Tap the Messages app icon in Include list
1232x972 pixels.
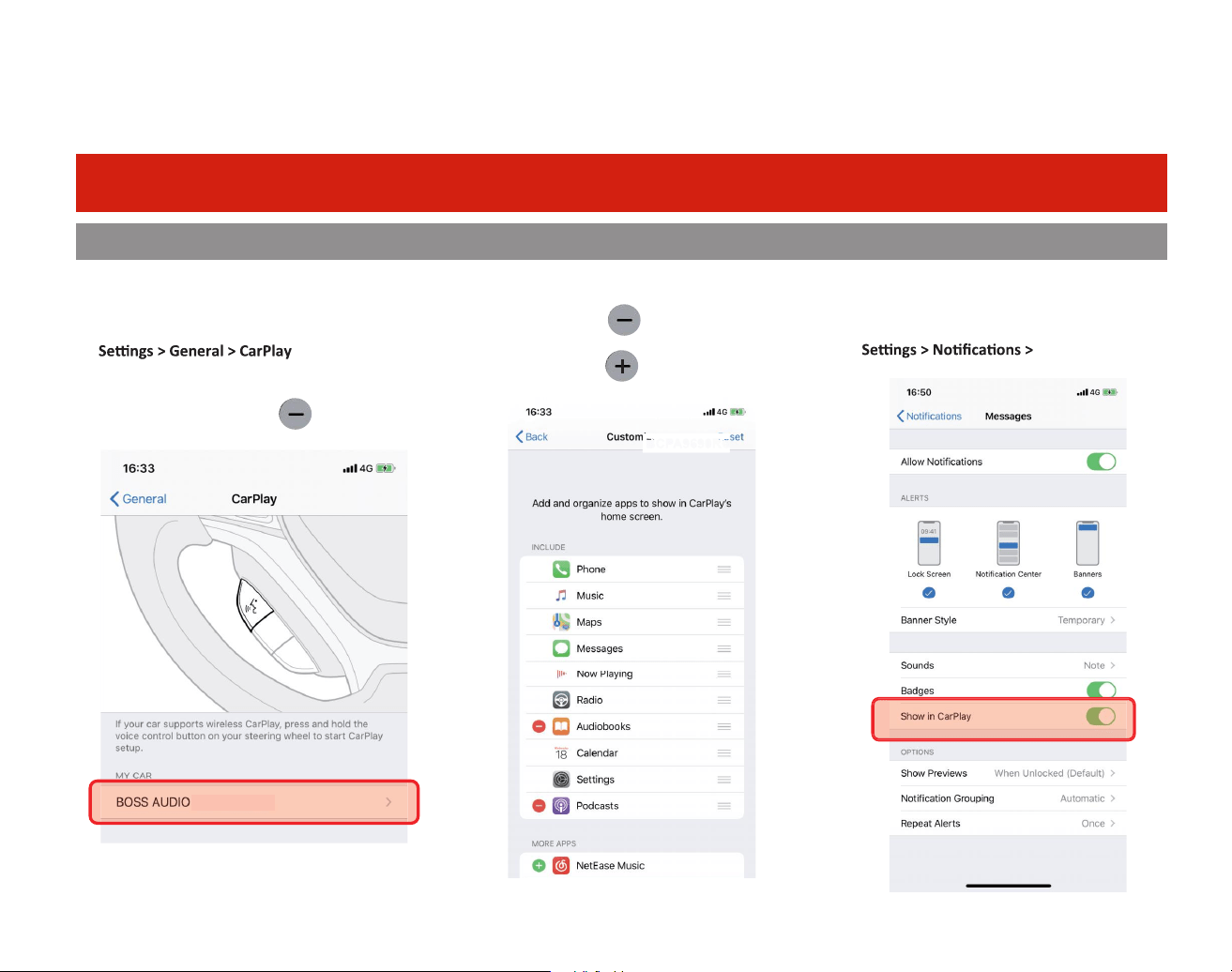561,648
